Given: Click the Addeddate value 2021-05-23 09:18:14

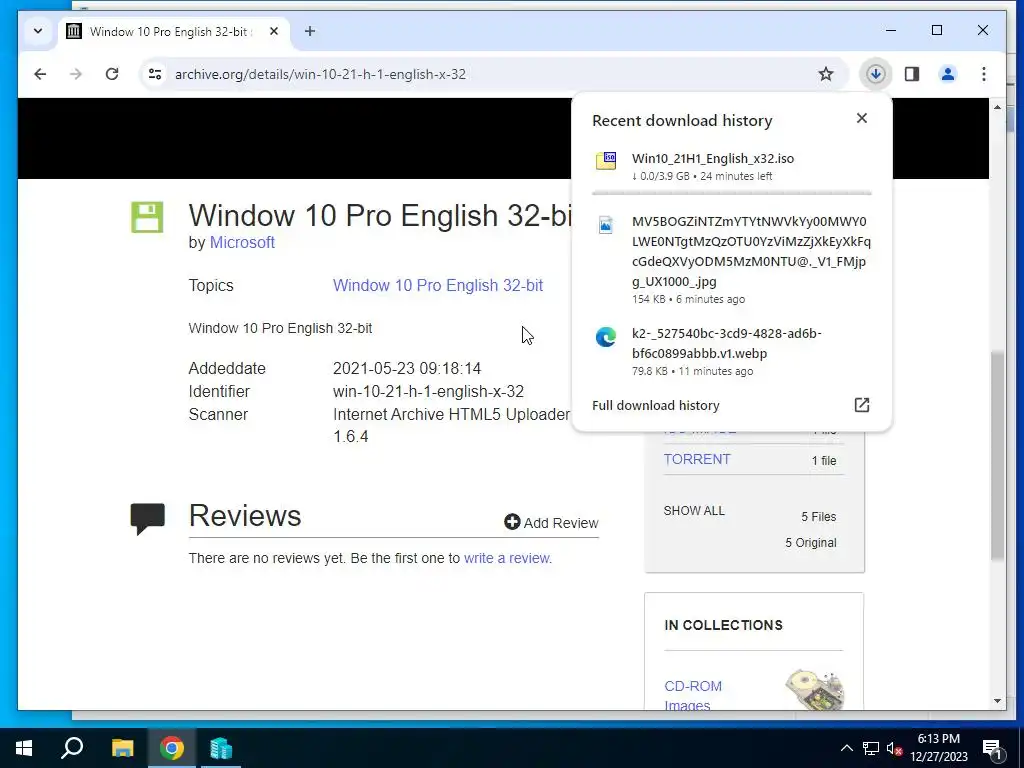Looking at the screenshot, I should [x=407, y=368].
